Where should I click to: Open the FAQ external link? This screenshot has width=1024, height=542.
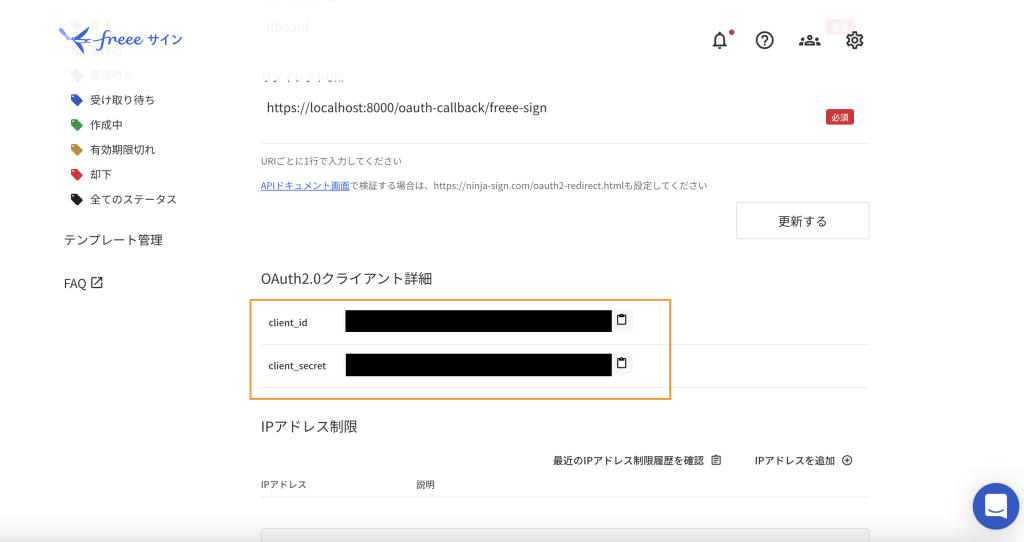[83, 283]
